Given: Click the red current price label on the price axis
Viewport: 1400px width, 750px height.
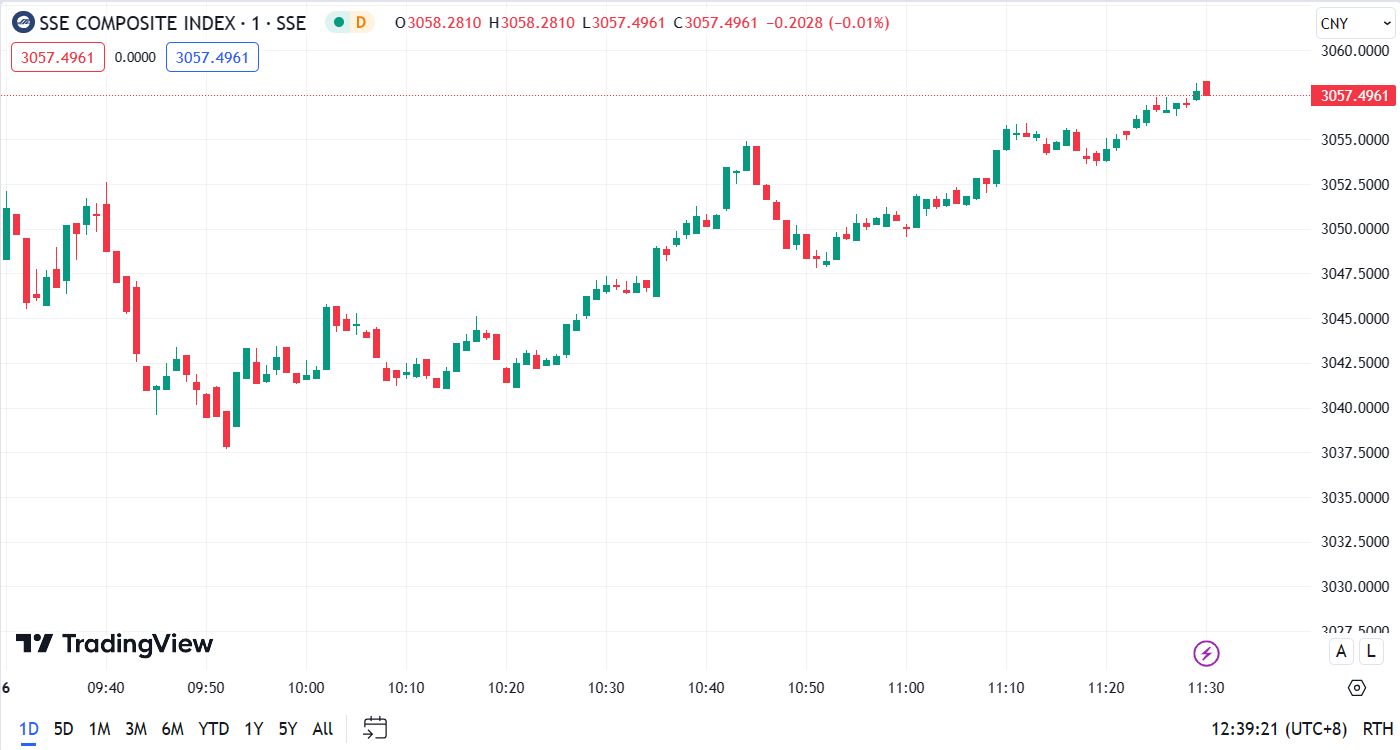Looking at the screenshot, I should point(1354,96).
